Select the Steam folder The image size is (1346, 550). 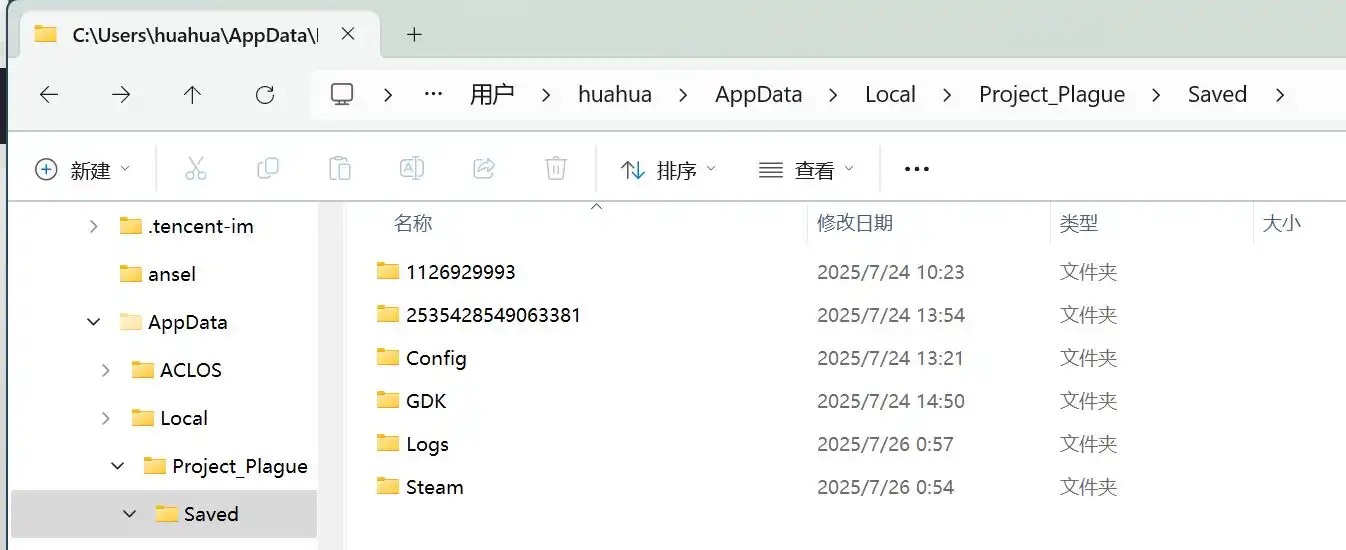[434, 486]
